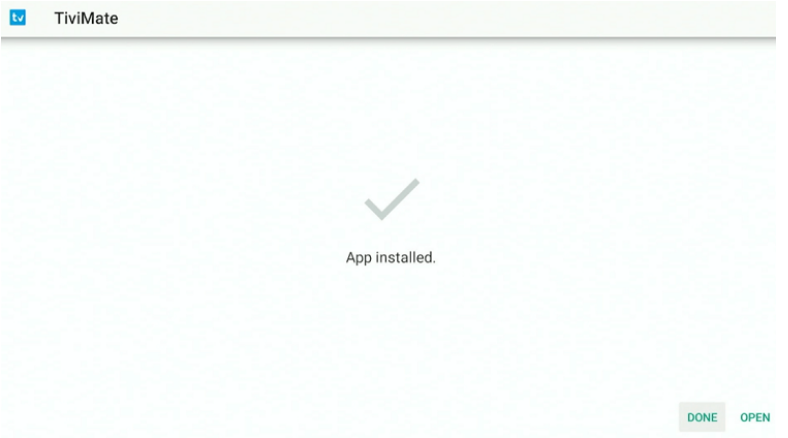
Task: Click the tick mark in screen center
Action: click(392, 199)
